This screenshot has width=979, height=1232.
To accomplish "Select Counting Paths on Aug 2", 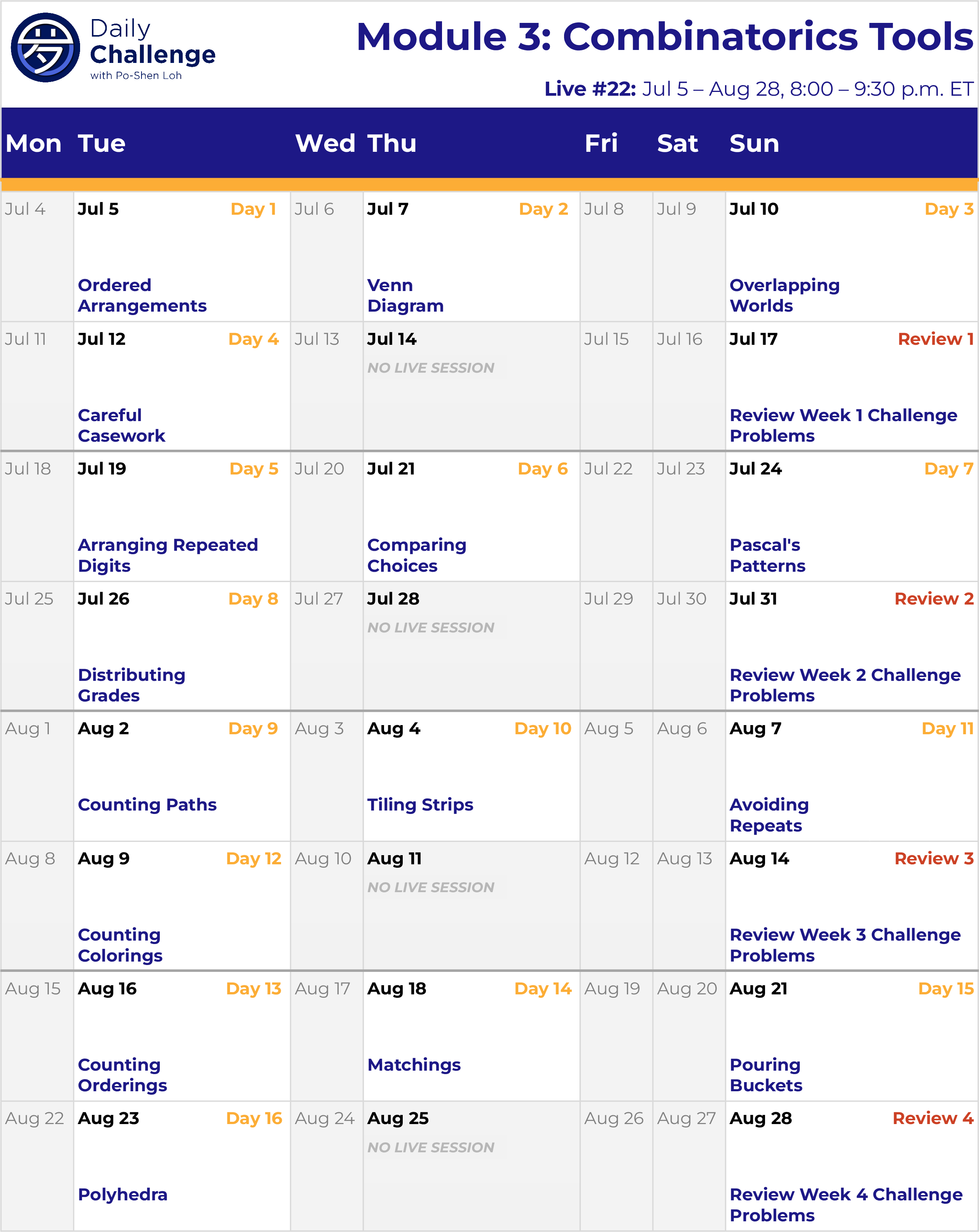I will 147,804.
